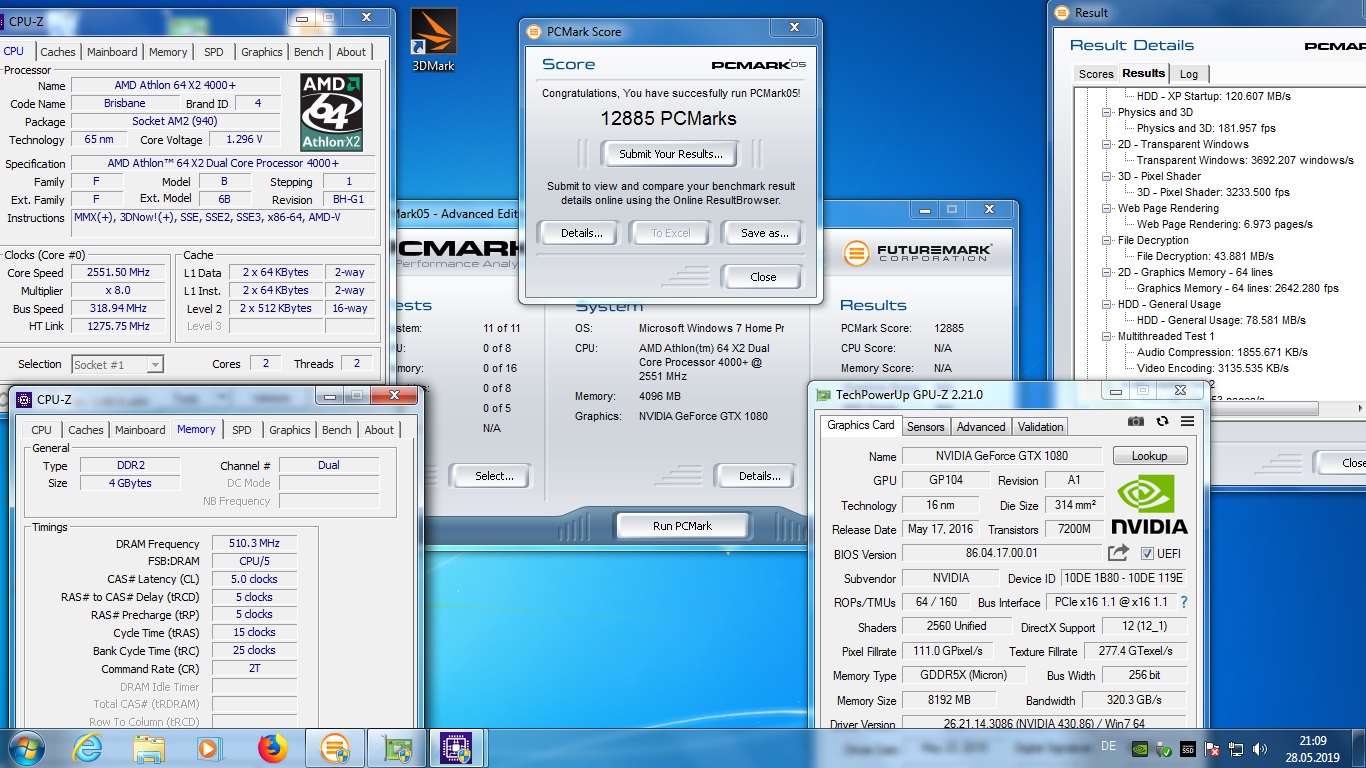Take a GPU-Z screenshot with camera icon
Screen dimensions: 1366x768
click(x=1135, y=422)
